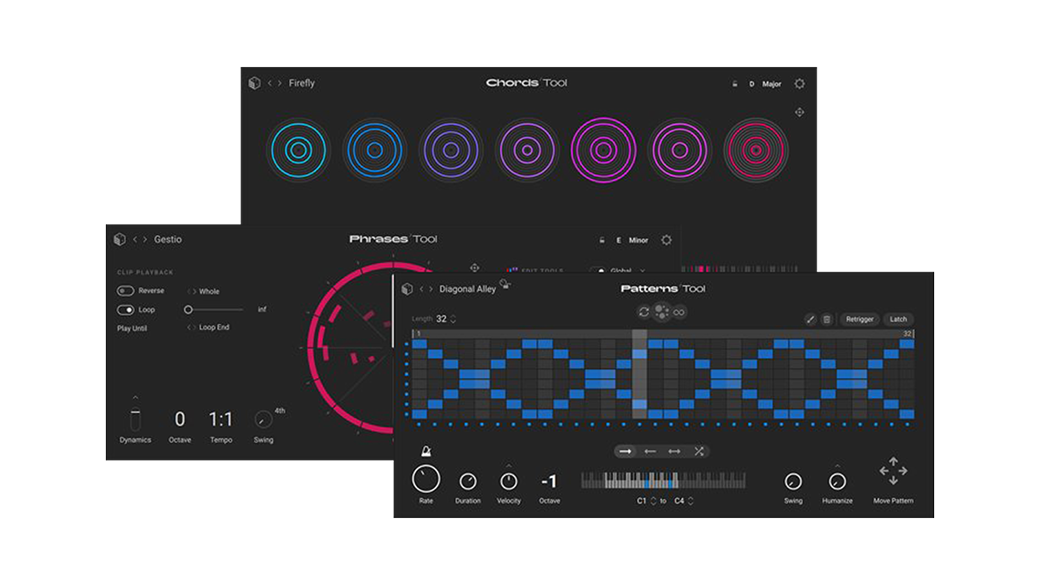This screenshot has height=585, width=1040.
Task: Click the Patterns Tool Octave value -1
Action: (x=549, y=482)
